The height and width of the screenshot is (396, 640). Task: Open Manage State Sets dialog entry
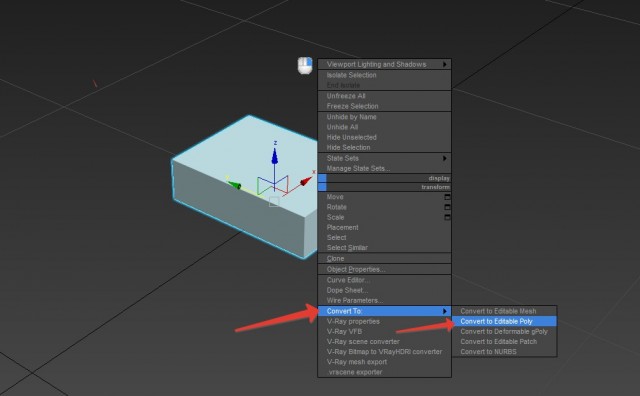pyautogui.click(x=384, y=168)
